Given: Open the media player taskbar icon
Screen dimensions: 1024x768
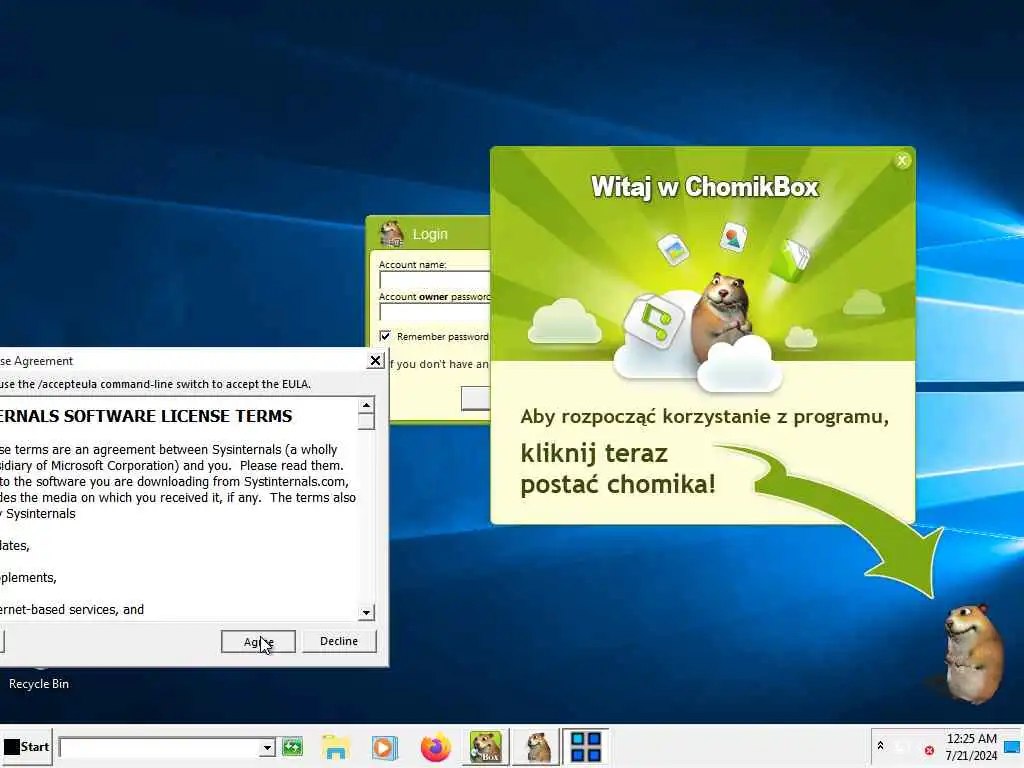Looking at the screenshot, I should coord(385,747).
